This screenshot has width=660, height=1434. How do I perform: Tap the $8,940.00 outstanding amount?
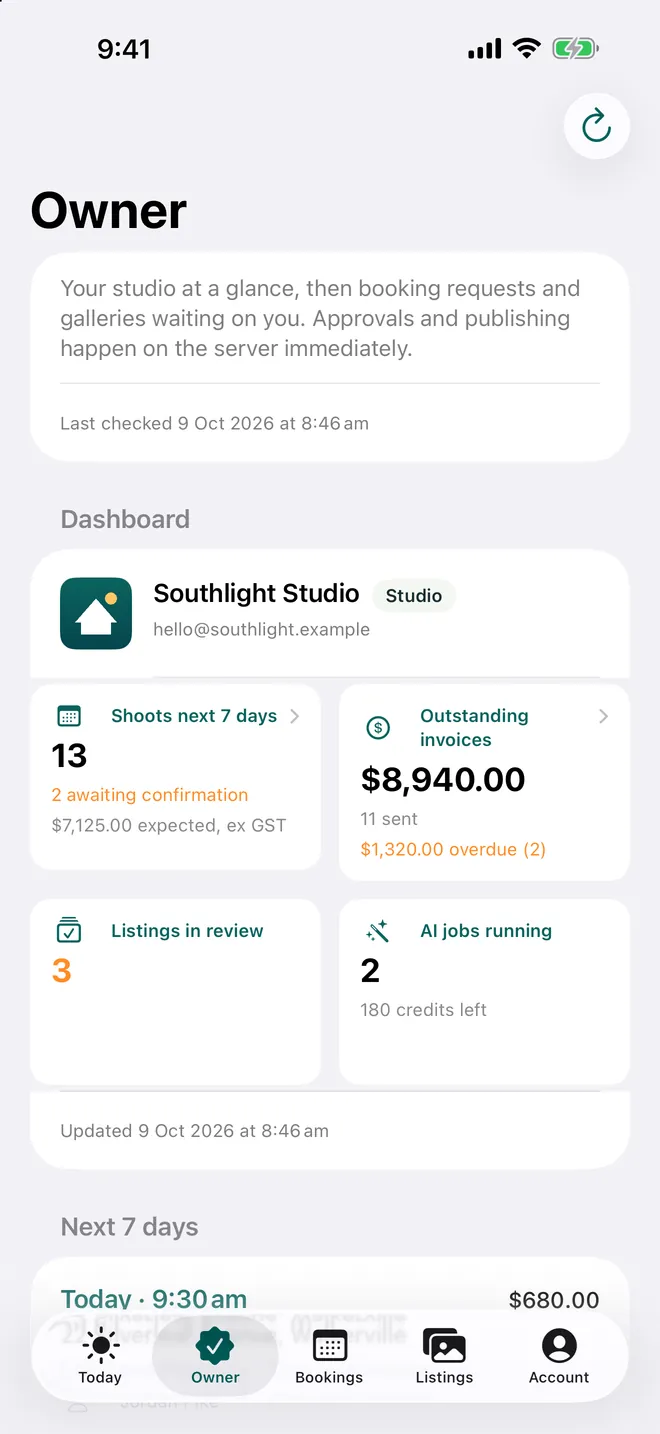click(443, 780)
